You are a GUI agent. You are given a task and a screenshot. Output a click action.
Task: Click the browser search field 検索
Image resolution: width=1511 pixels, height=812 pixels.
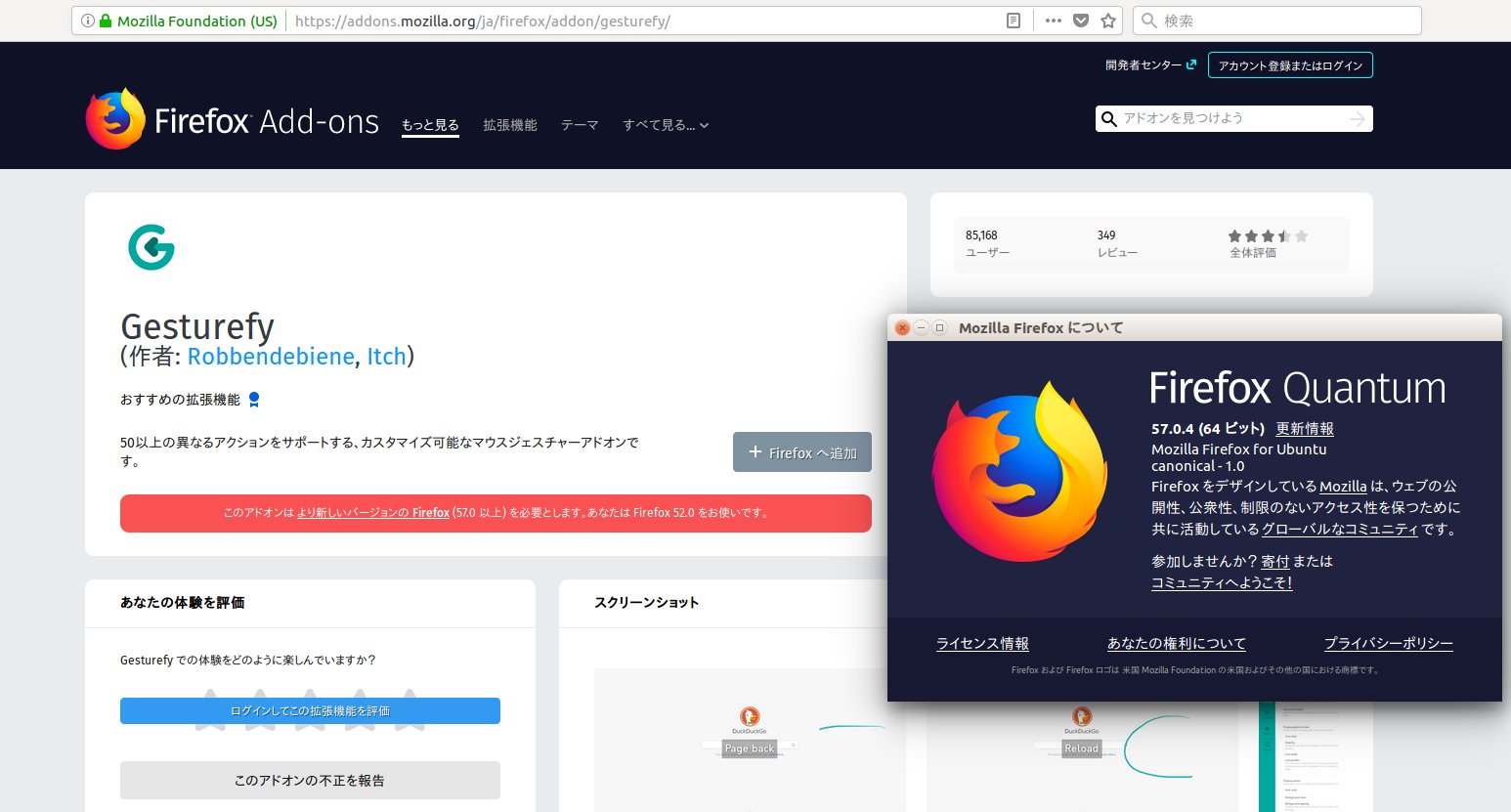[1276, 21]
